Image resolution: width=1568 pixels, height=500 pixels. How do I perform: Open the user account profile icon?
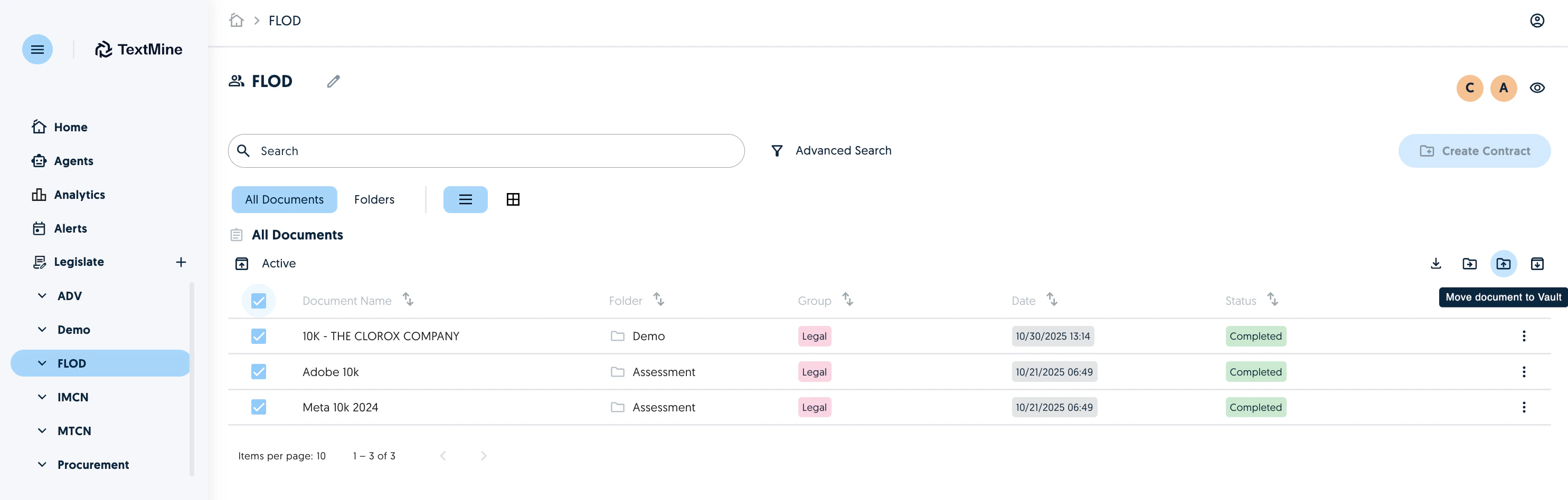[1536, 21]
